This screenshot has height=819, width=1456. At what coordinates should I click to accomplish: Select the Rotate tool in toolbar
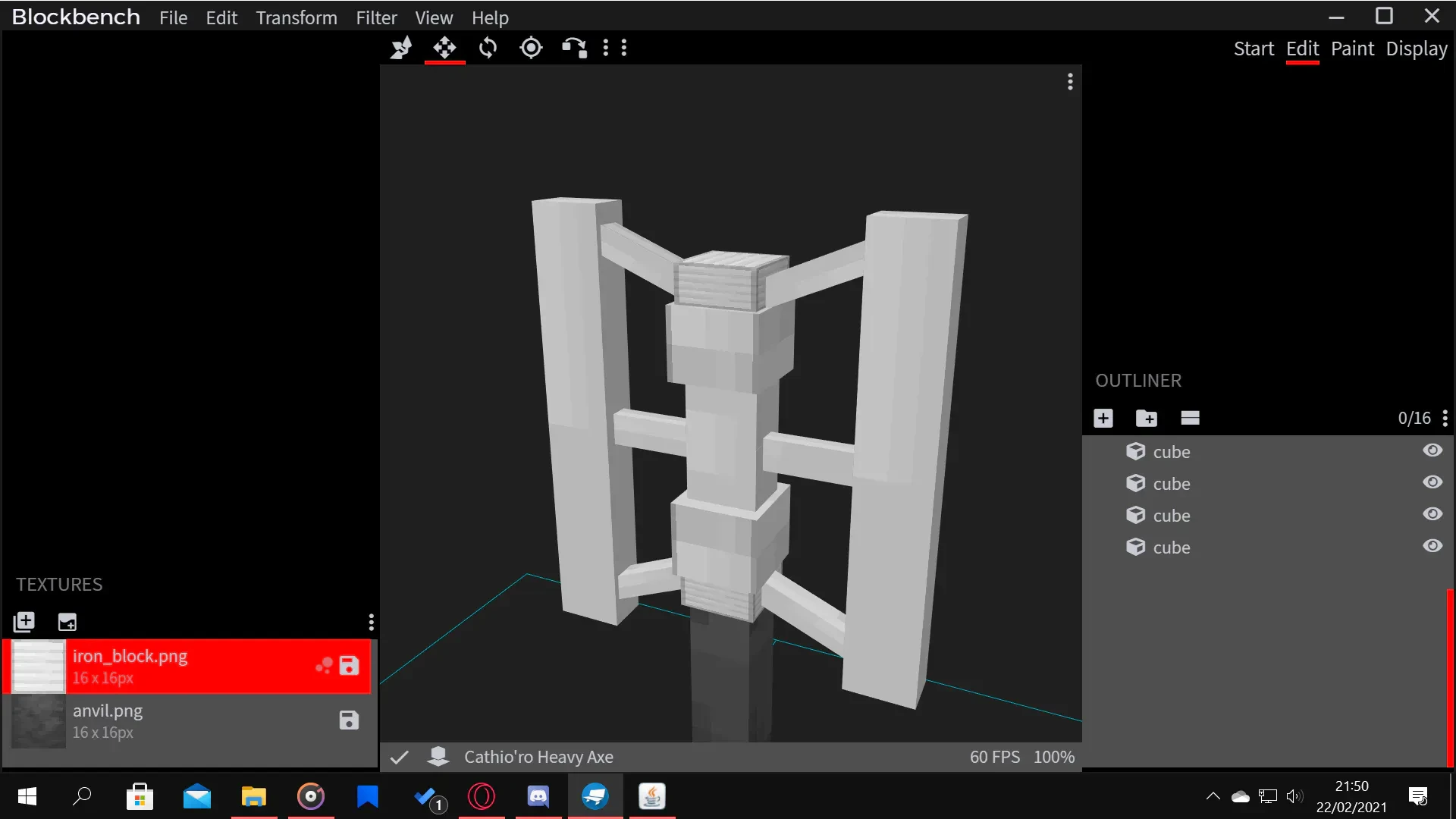488,48
